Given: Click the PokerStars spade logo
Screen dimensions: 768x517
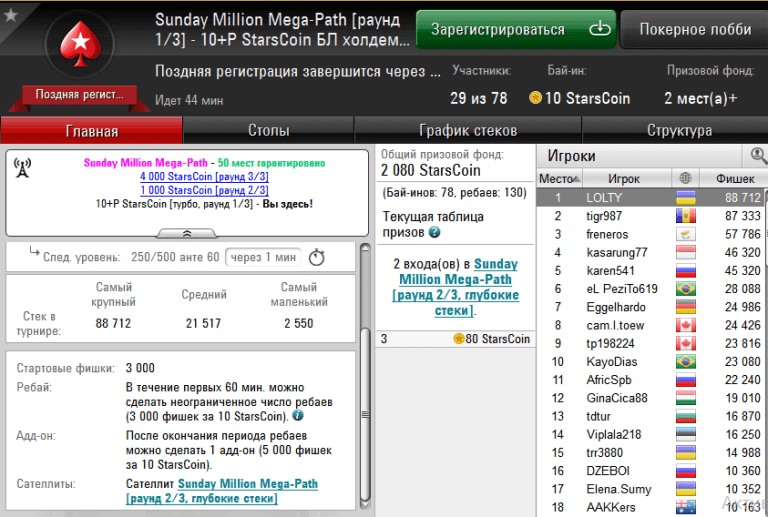Looking at the screenshot, I should (77, 47).
